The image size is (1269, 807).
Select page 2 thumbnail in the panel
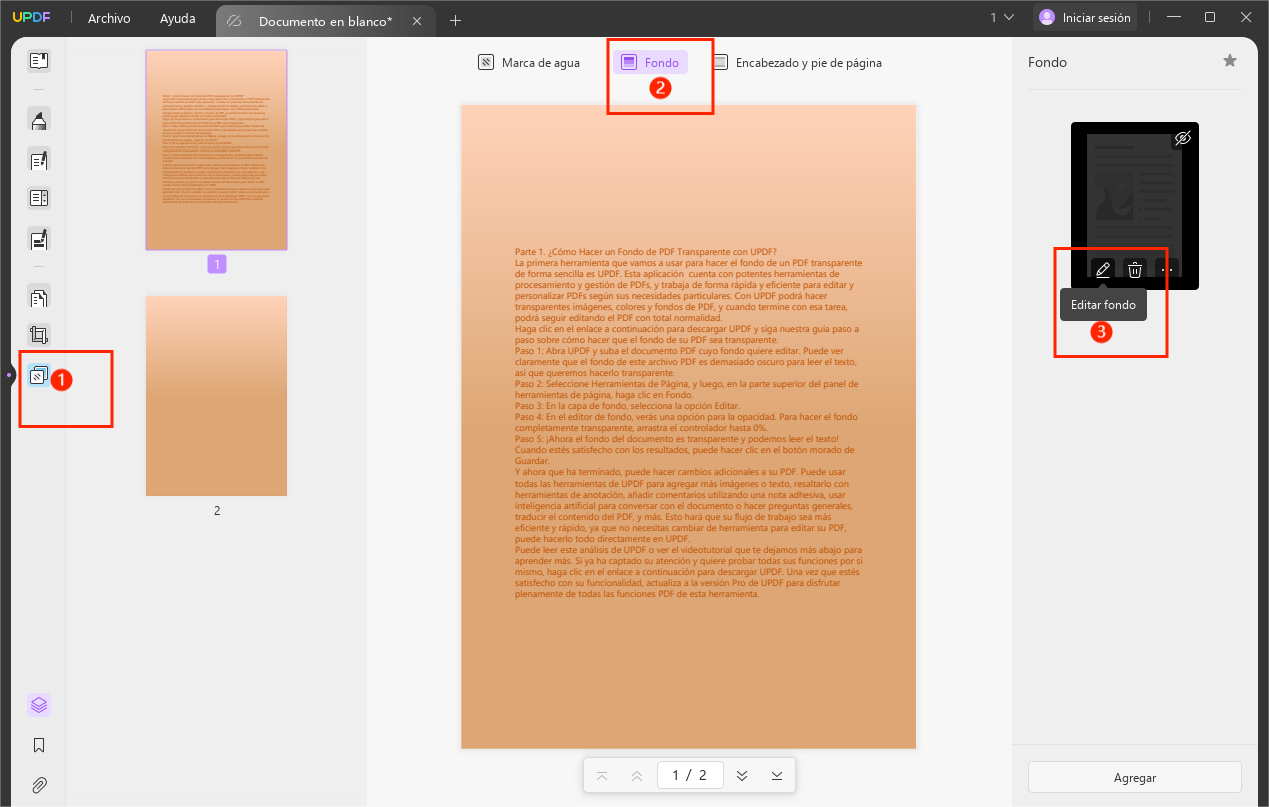click(216, 395)
